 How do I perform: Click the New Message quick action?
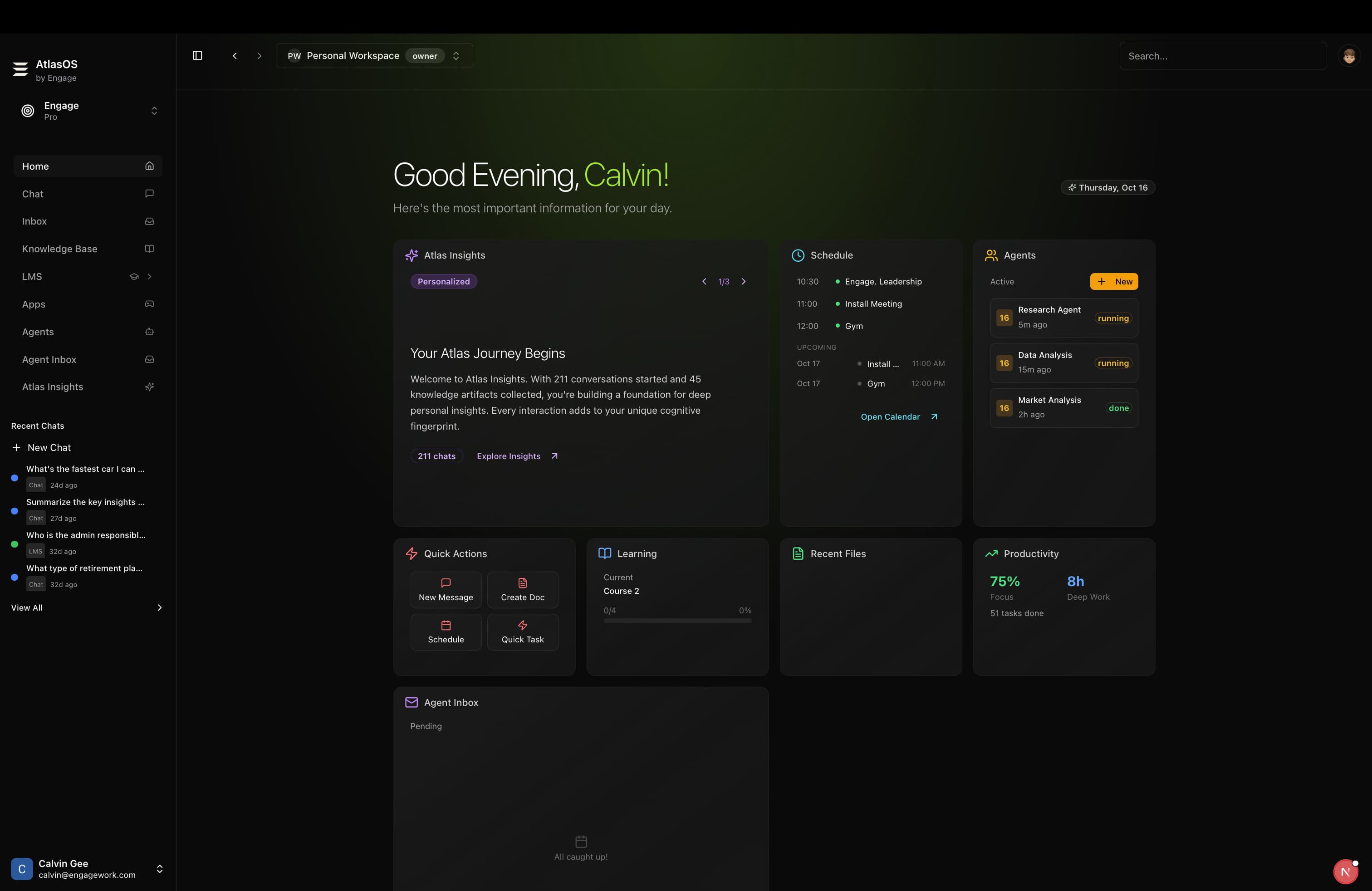(x=446, y=590)
